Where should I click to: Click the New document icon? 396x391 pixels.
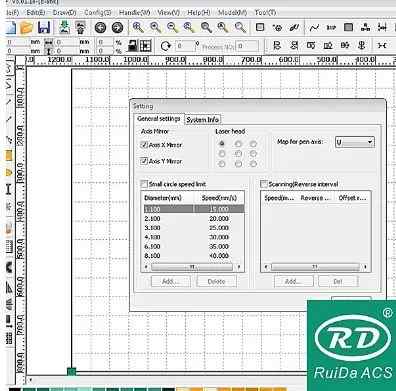coord(11,27)
